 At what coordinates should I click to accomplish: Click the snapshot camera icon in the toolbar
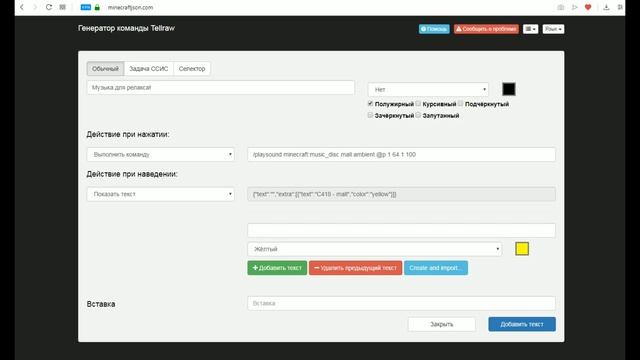click(561, 7)
